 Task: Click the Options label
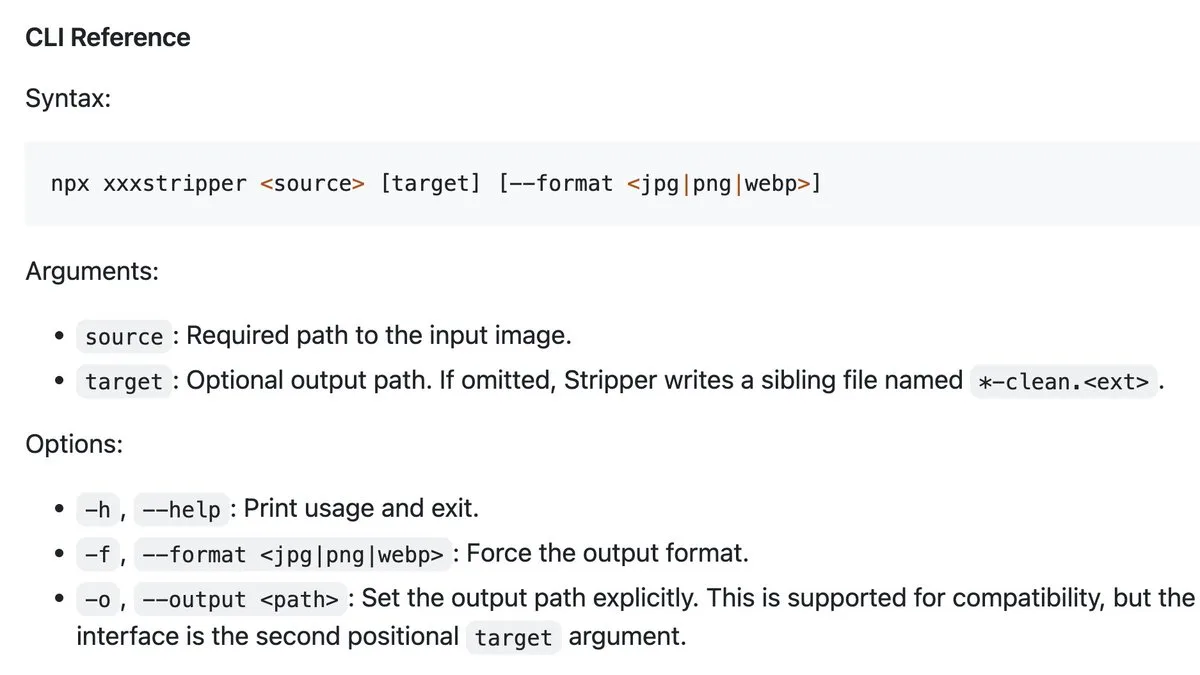(74, 444)
